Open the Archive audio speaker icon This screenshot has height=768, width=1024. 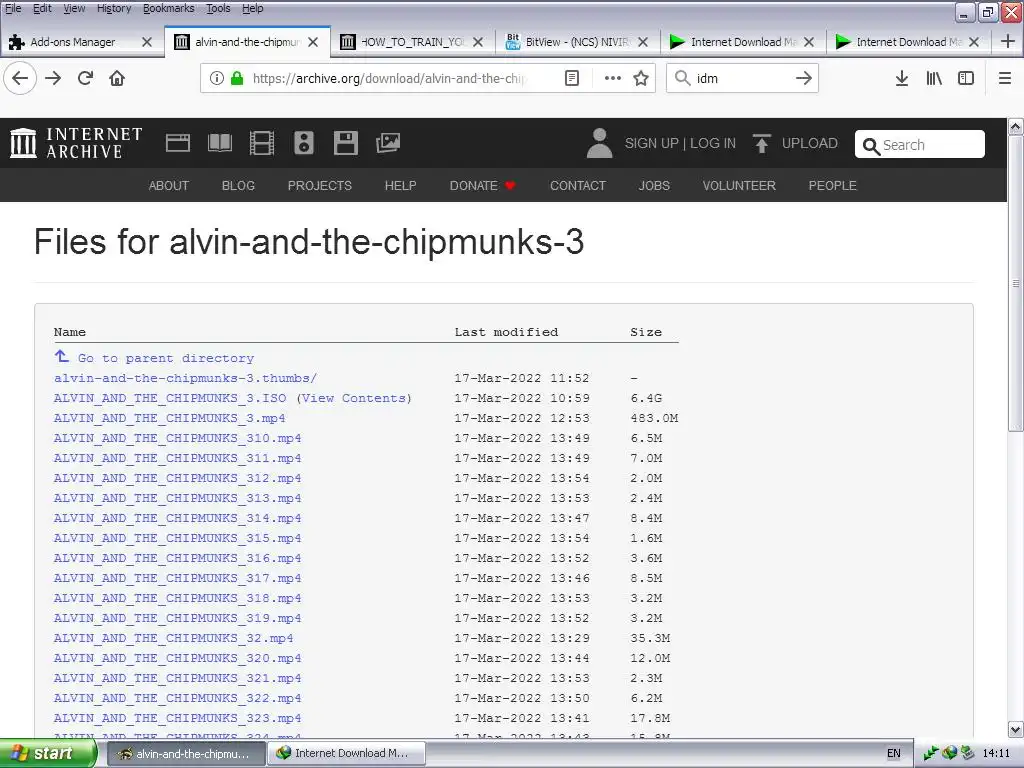pos(304,143)
